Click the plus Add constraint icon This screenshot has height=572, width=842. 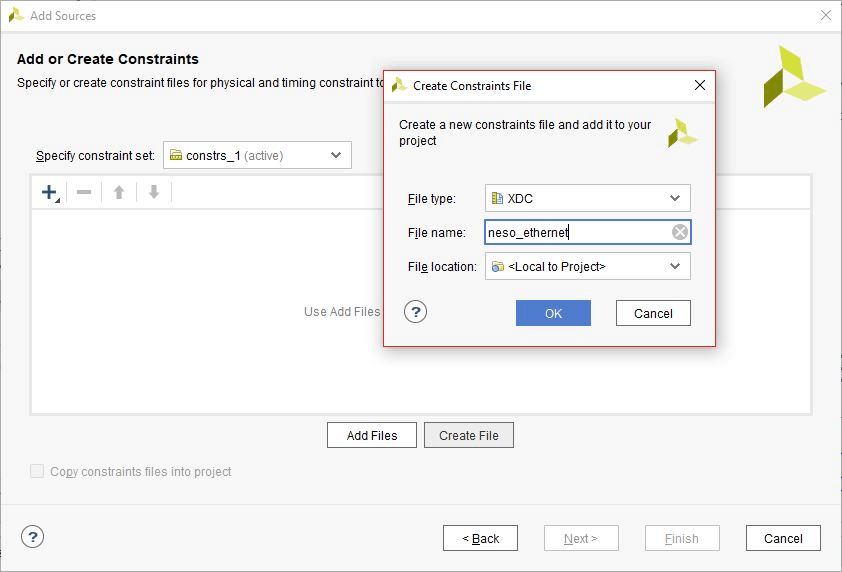tap(49, 192)
